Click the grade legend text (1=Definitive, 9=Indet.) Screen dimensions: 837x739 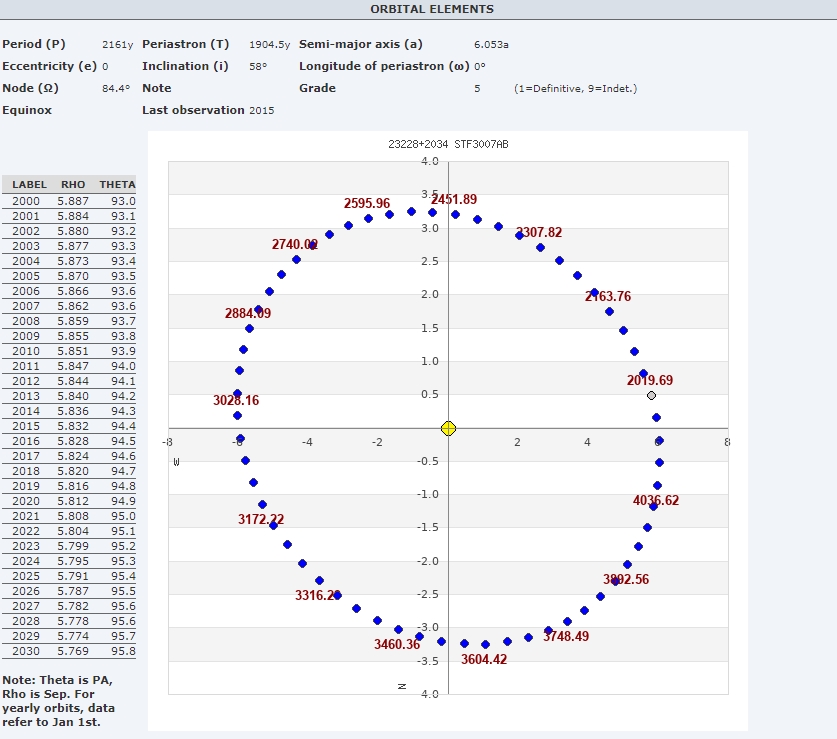[x=575, y=89]
